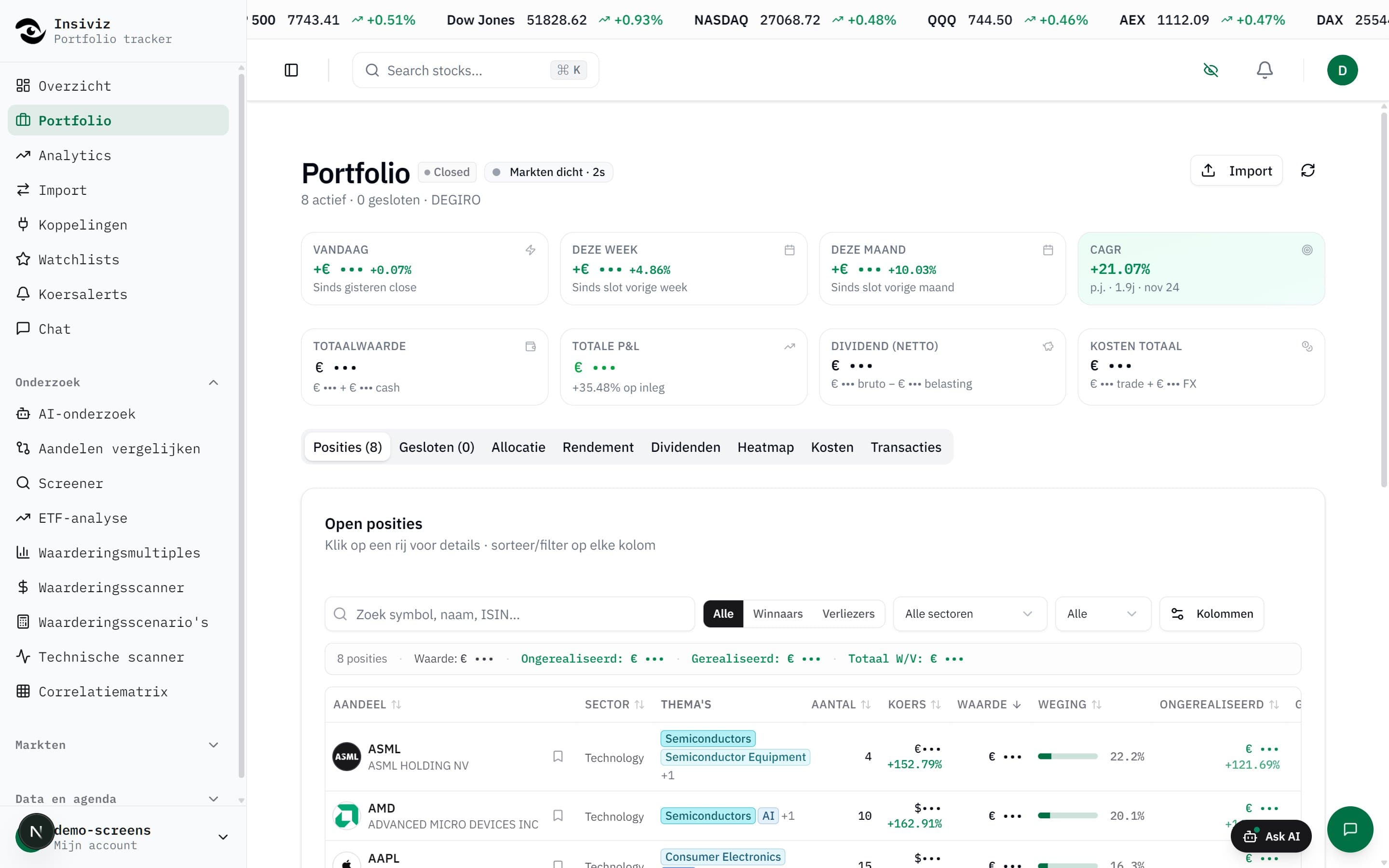Click into Search stocks field
Viewport: 1389px width, 868px height.
[475, 70]
